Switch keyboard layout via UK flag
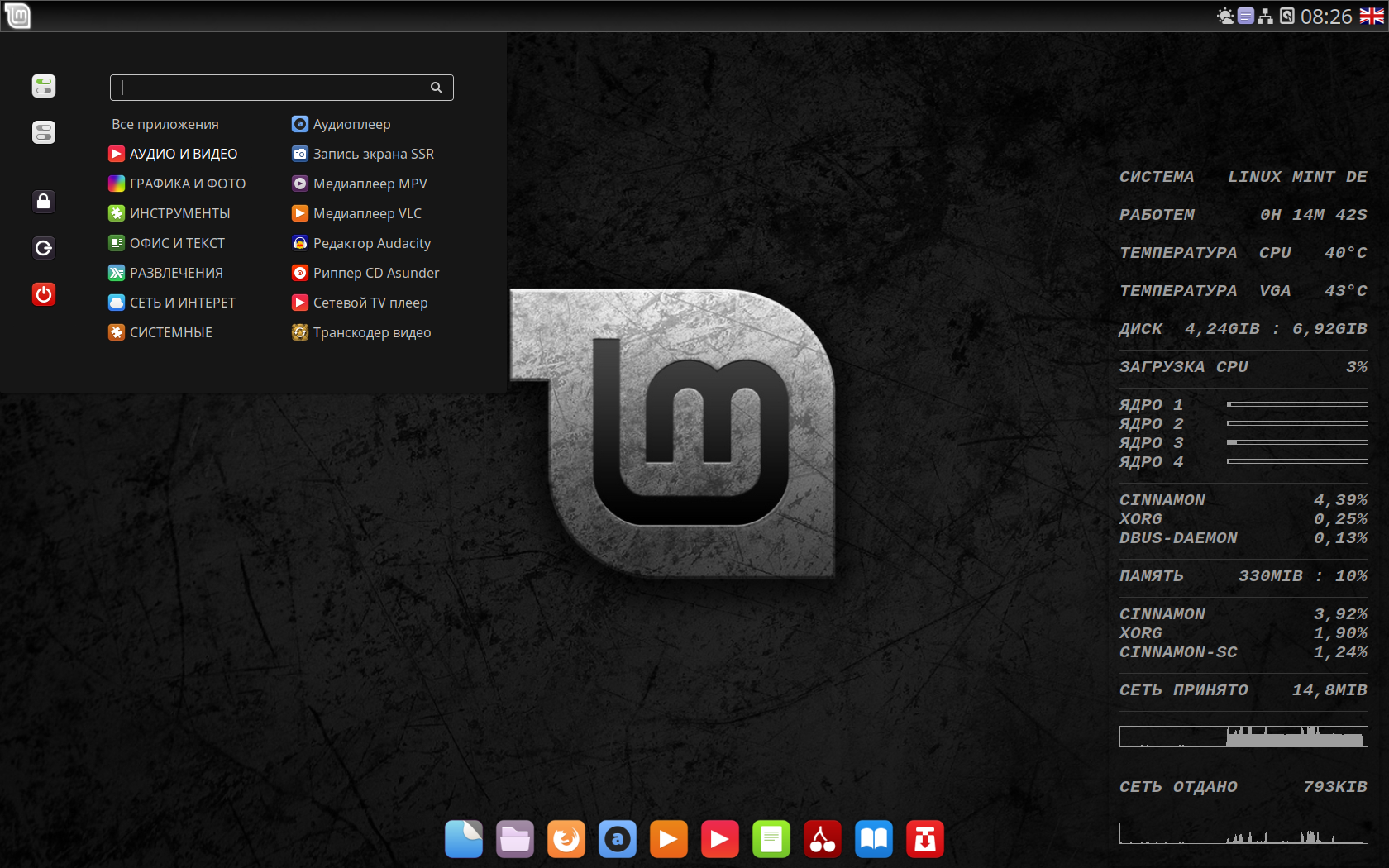This screenshot has width=1389, height=868. coord(1372,16)
